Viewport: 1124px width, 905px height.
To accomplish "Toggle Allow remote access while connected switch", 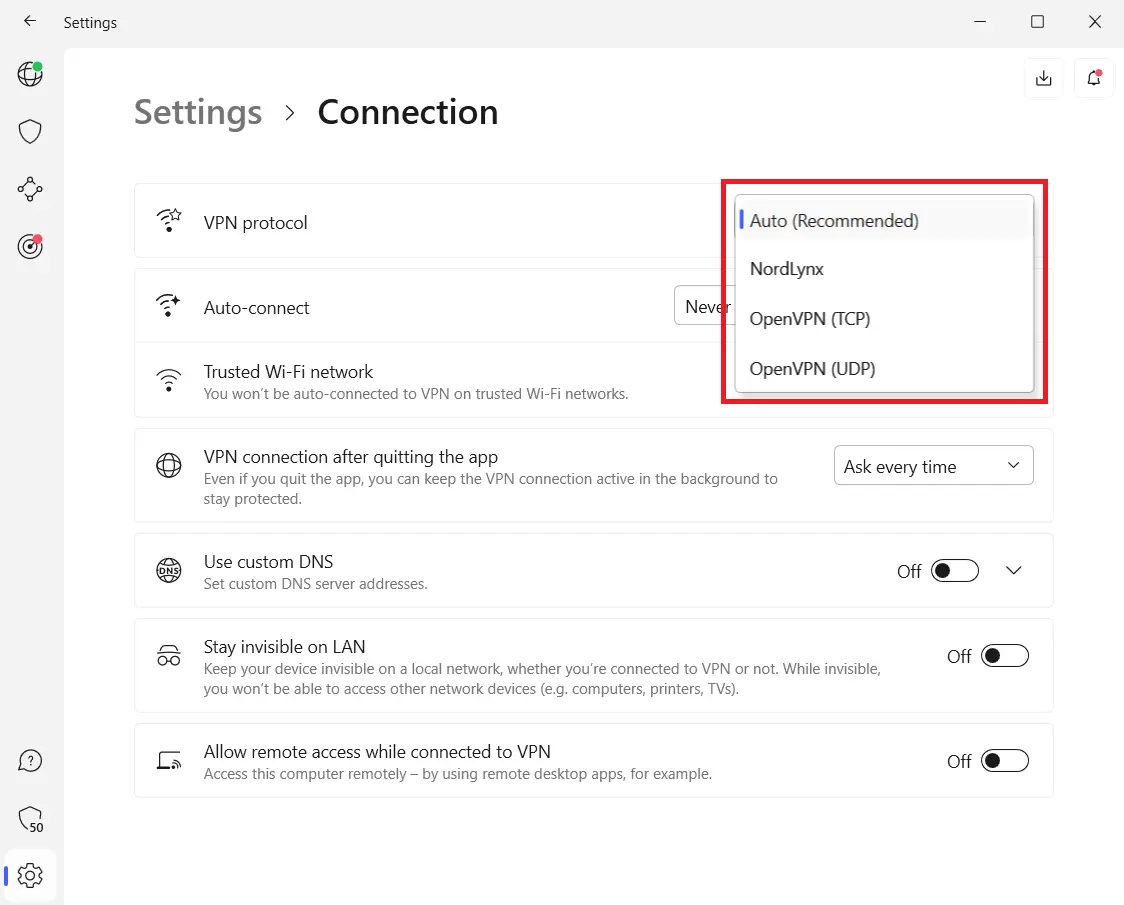I will point(1005,761).
